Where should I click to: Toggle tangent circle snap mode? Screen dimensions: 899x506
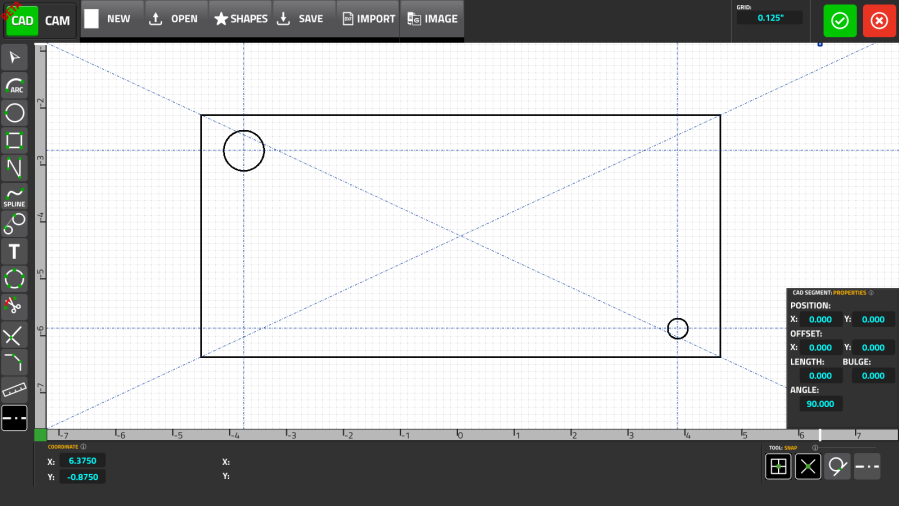838,466
